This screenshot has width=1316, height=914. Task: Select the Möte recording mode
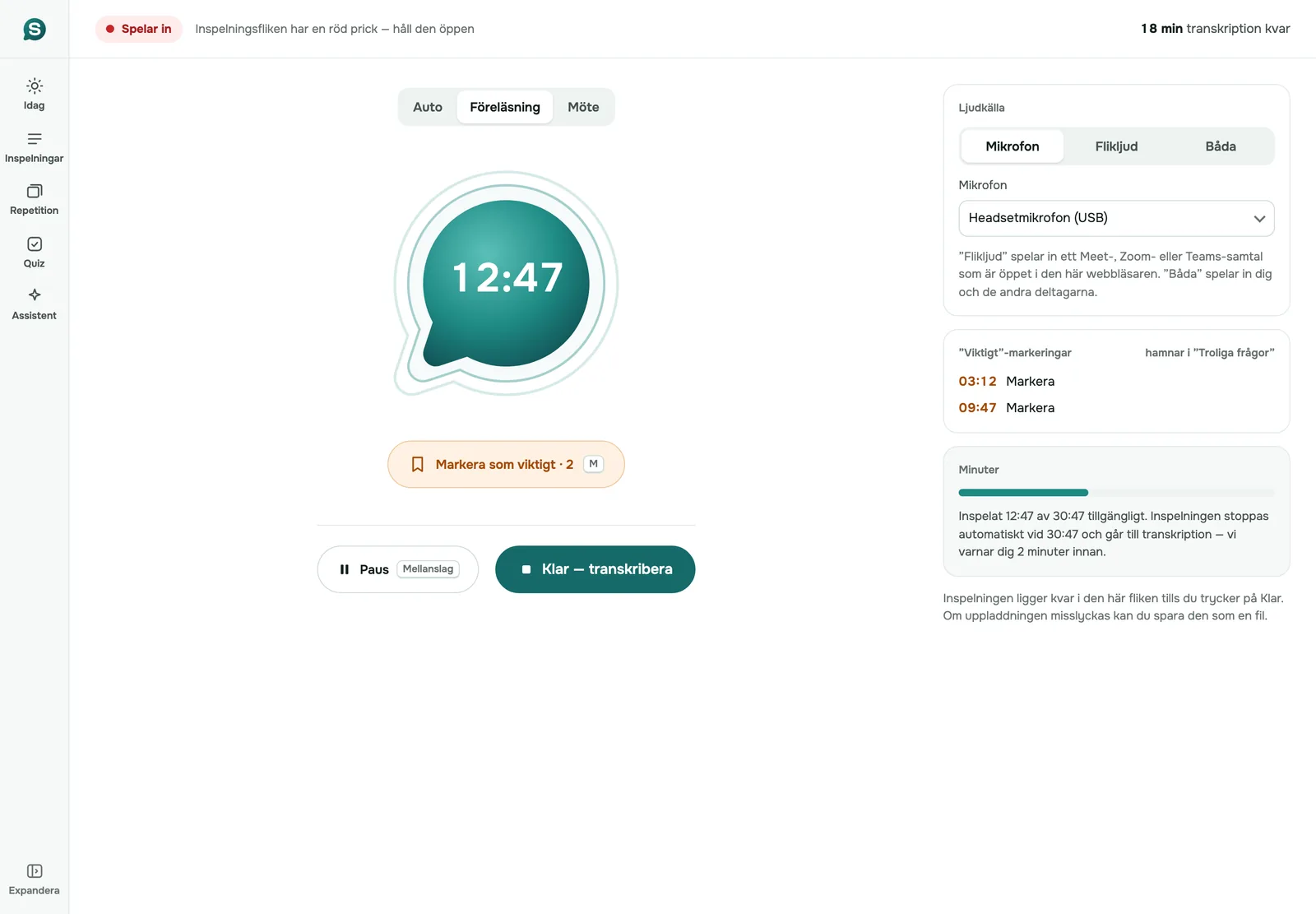pyautogui.click(x=583, y=107)
